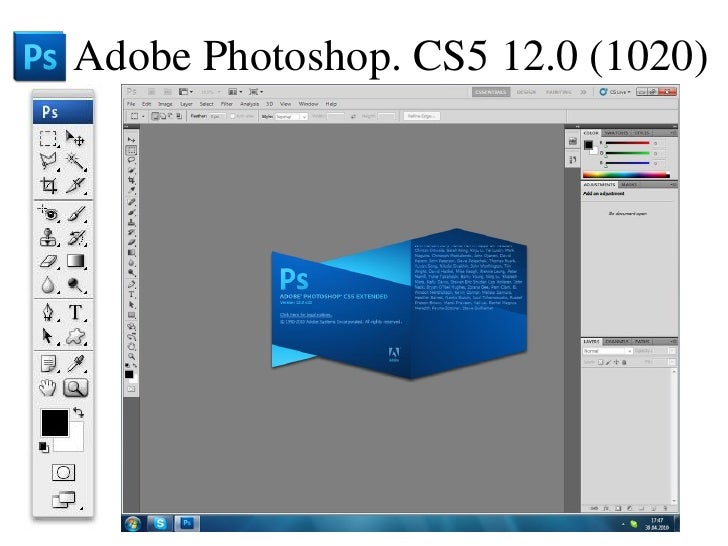This screenshot has width=728, height=546.
Task: Open the marquee tool preset picker arrow
Action: pos(143,117)
